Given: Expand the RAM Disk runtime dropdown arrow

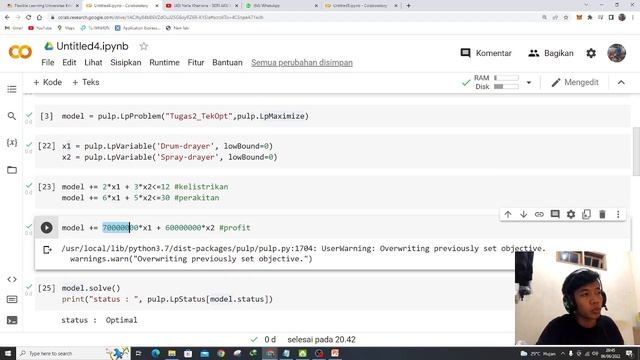Looking at the screenshot, I should [529, 82].
